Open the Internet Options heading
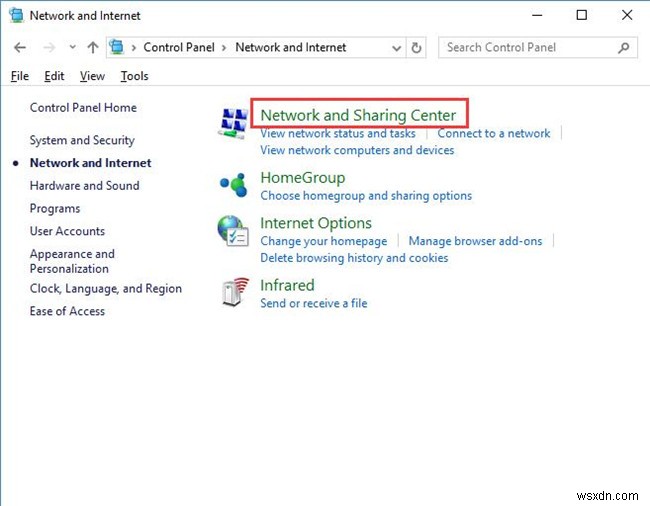 tap(316, 223)
